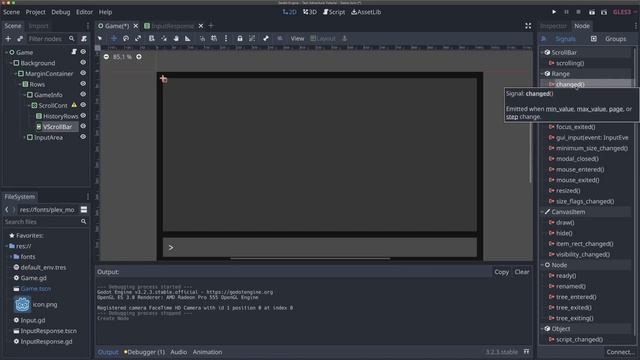640x360 pixels.
Task: Open skeleton bone options icon
Action: pos(266,38)
